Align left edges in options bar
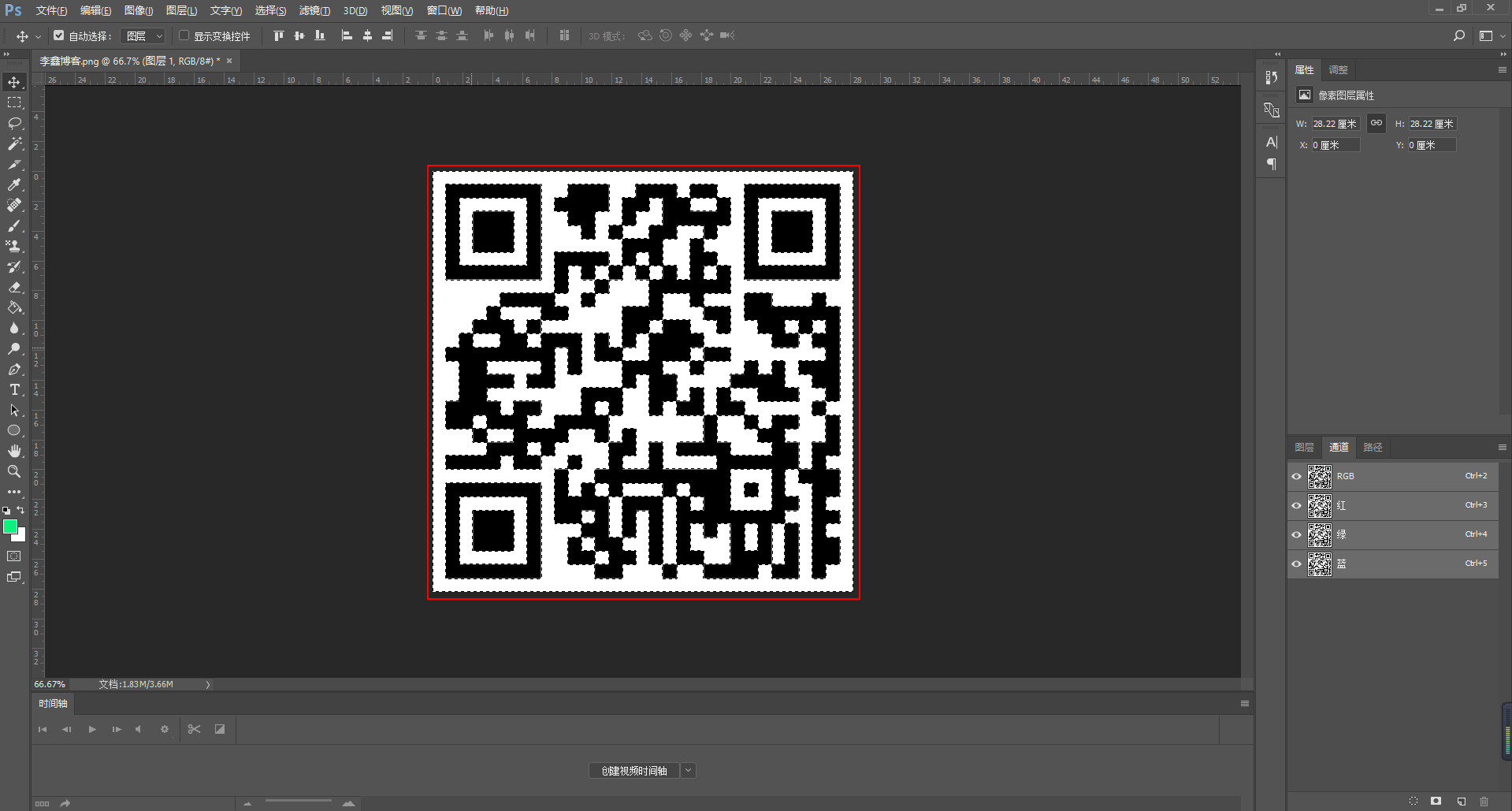This screenshot has width=1512, height=811. tap(346, 35)
